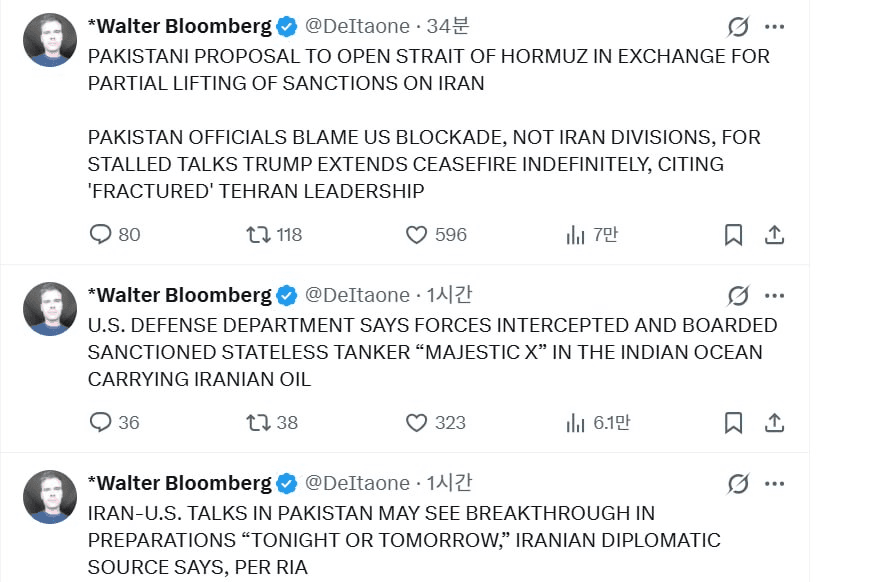
Task: Like the tweet with 596 likes
Action: [417, 235]
